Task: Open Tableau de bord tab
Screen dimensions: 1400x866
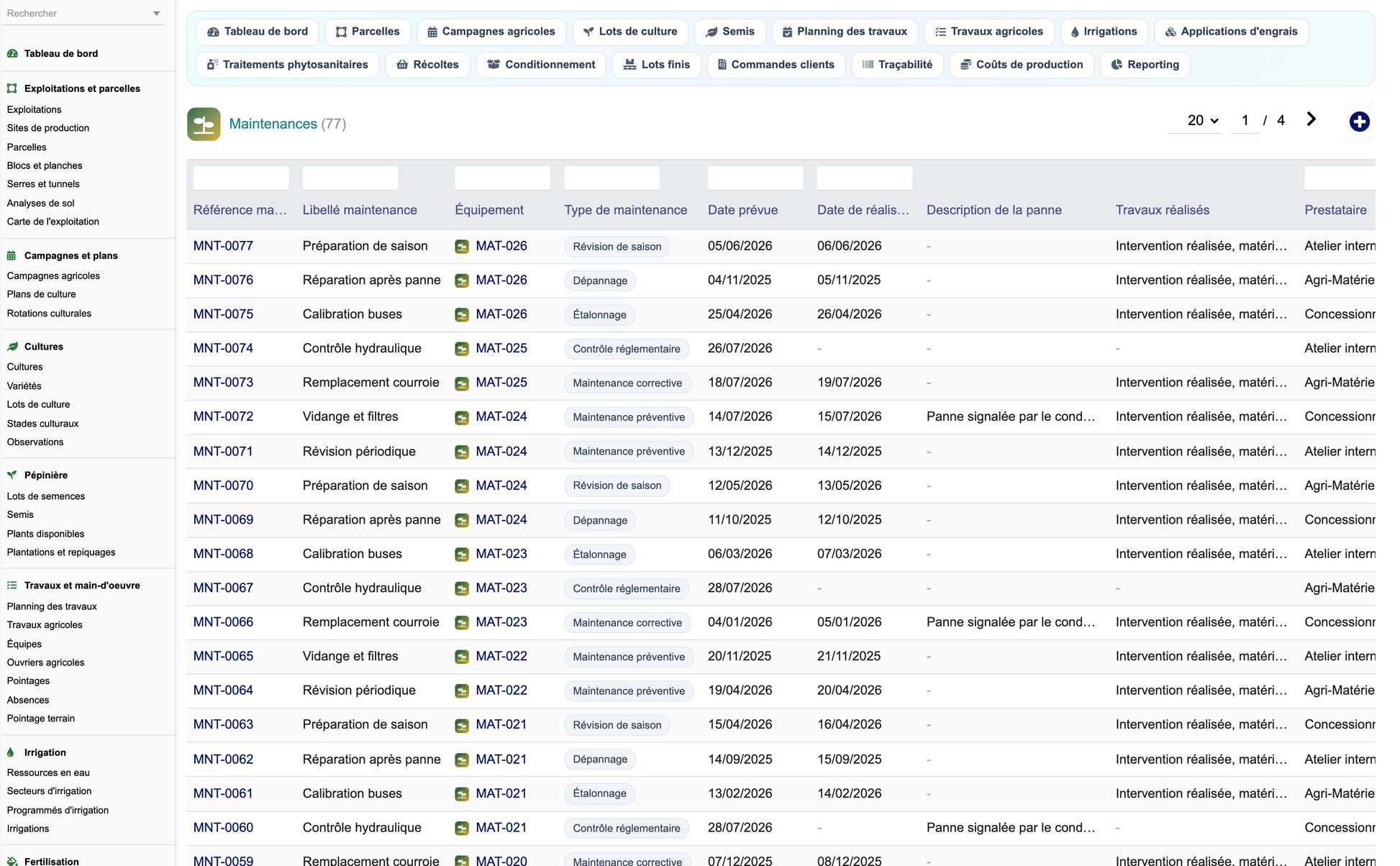Action: tap(258, 32)
